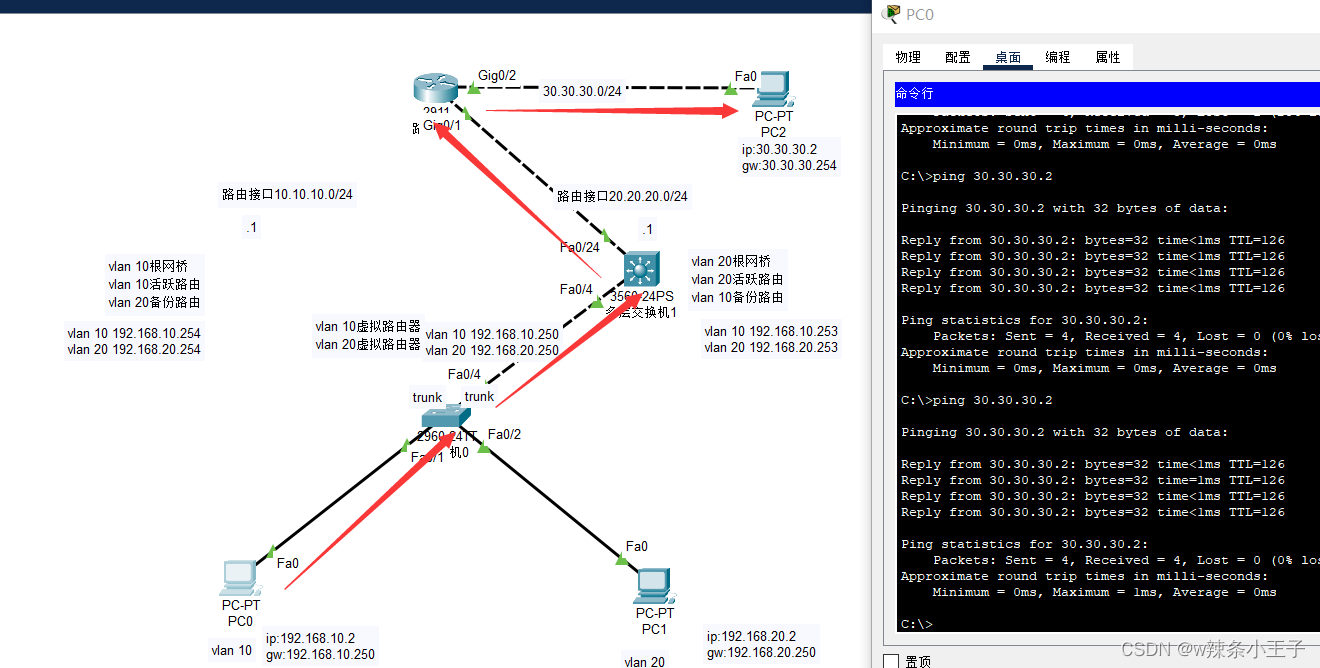Click the vlan 20活跃路由 line beside the 3560

[736, 280]
